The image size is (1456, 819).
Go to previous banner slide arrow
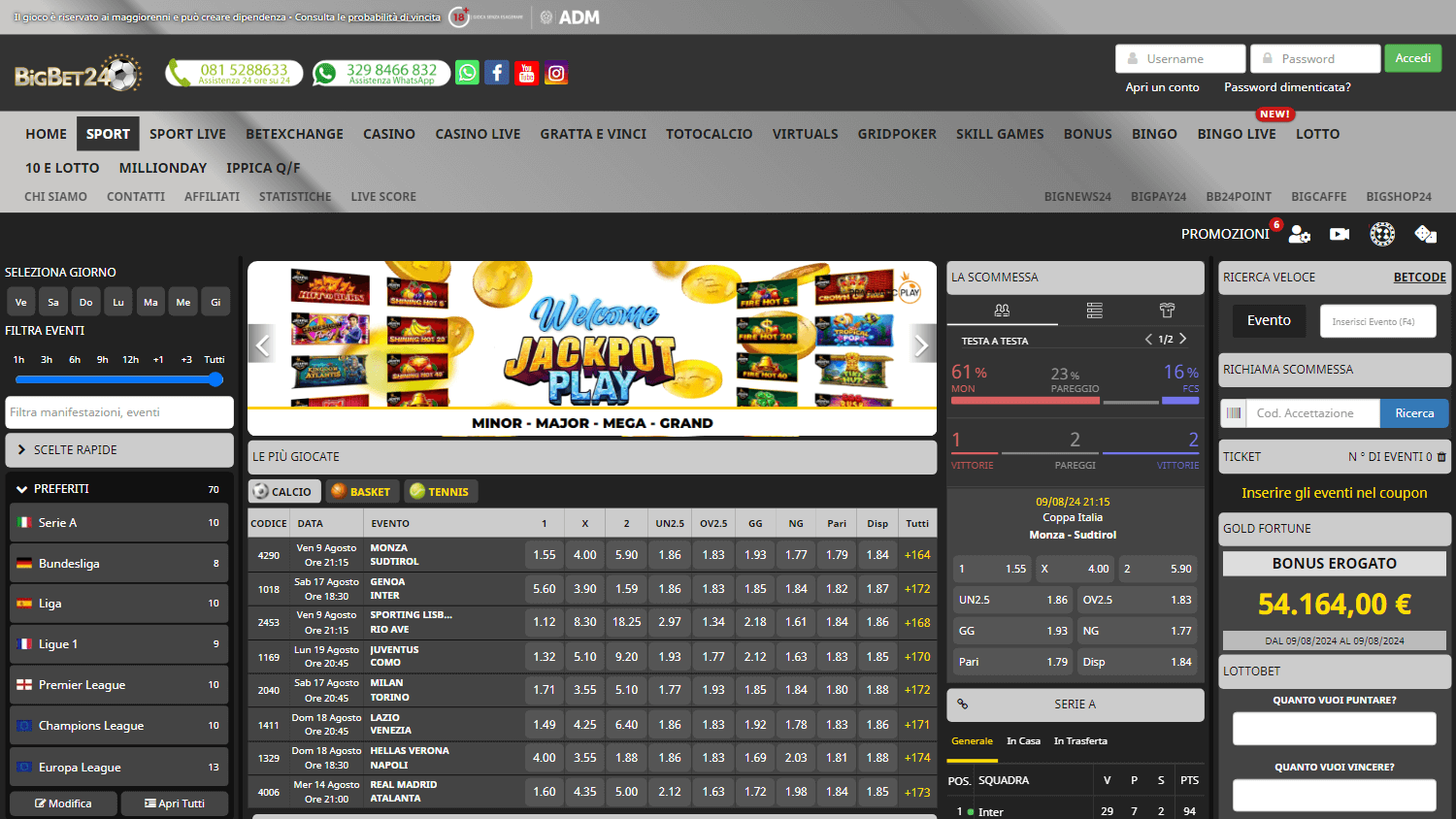(262, 344)
